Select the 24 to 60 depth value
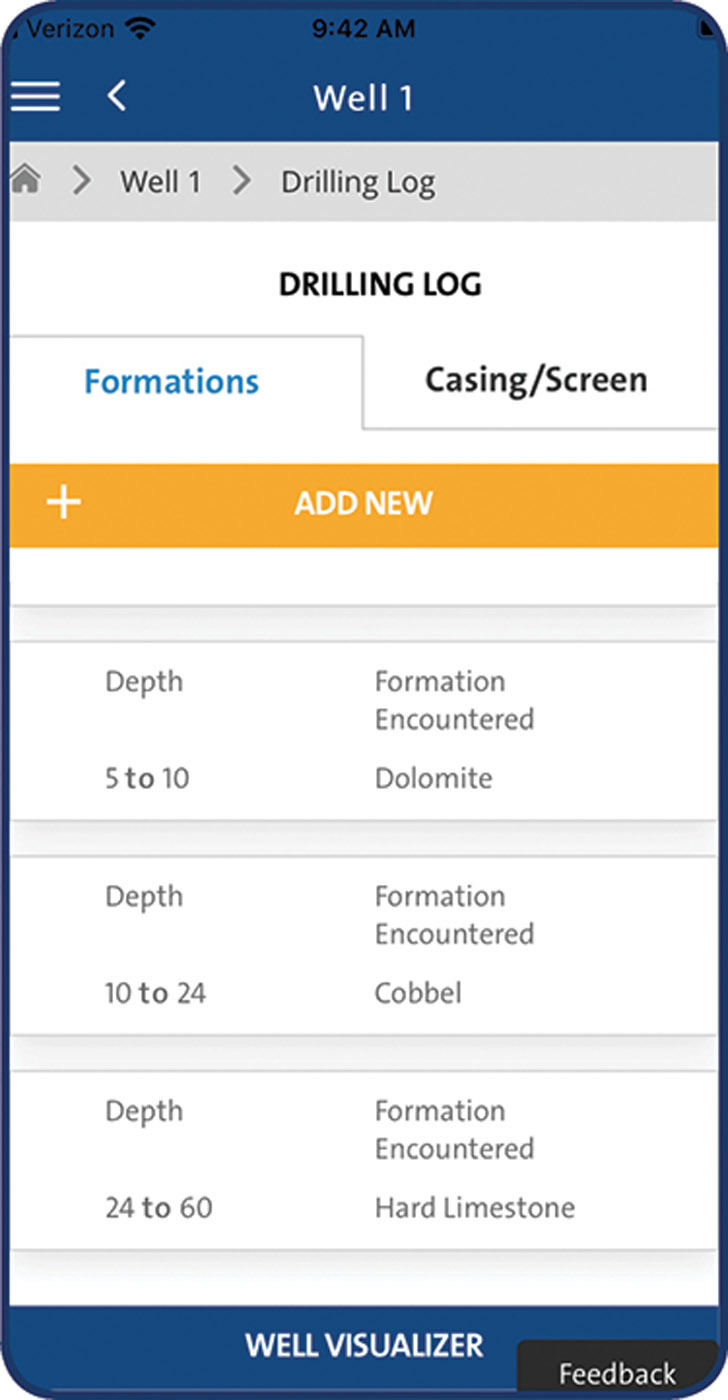 click(x=159, y=1208)
